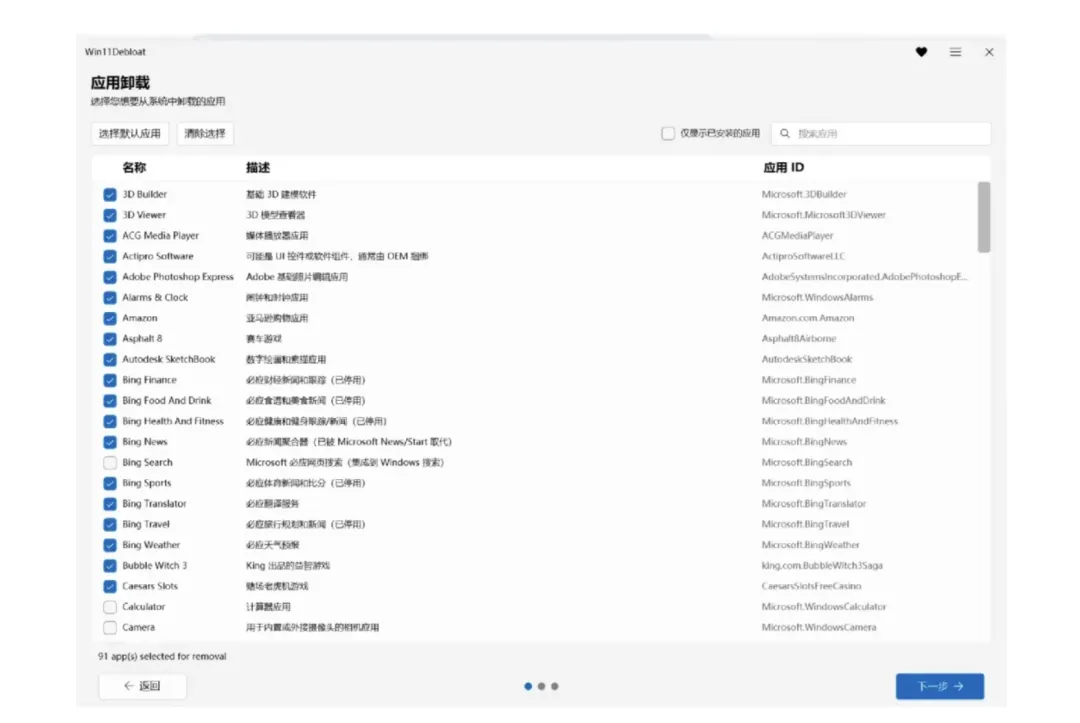Click the 清除选择 button

click(x=205, y=134)
